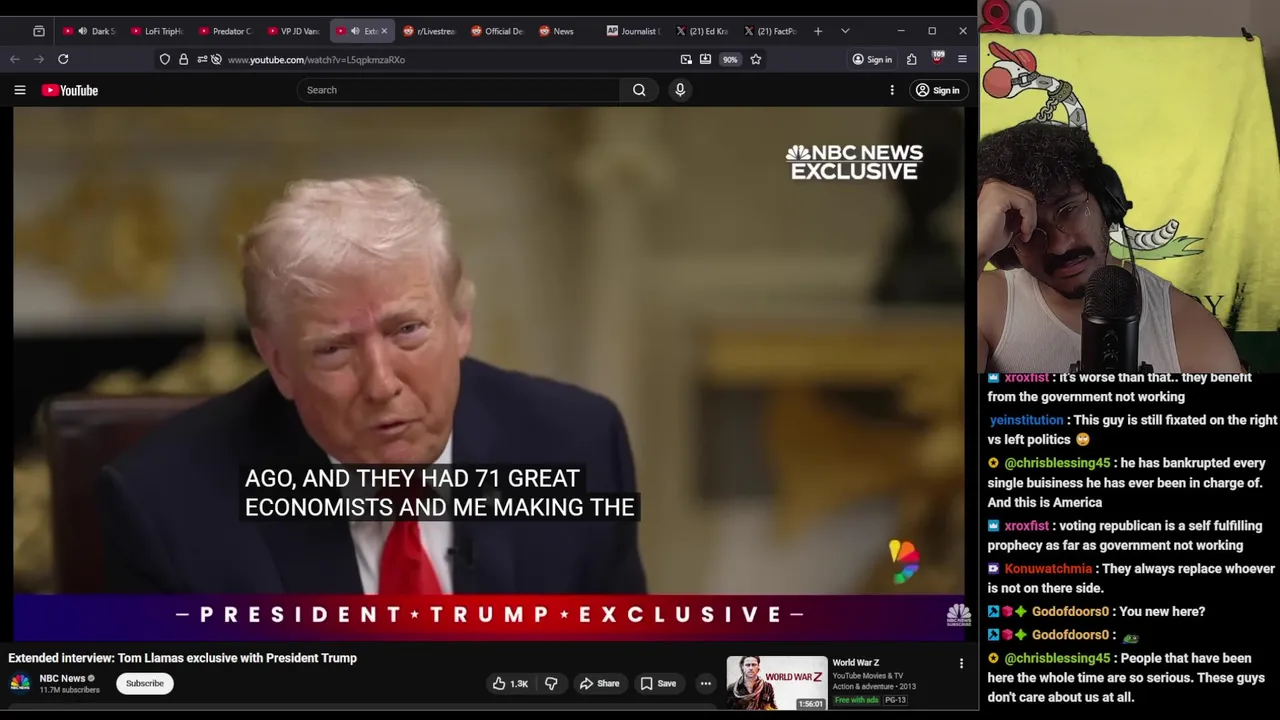Open the YouTube guide hamburger menu
The height and width of the screenshot is (720, 1280).
point(20,90)
